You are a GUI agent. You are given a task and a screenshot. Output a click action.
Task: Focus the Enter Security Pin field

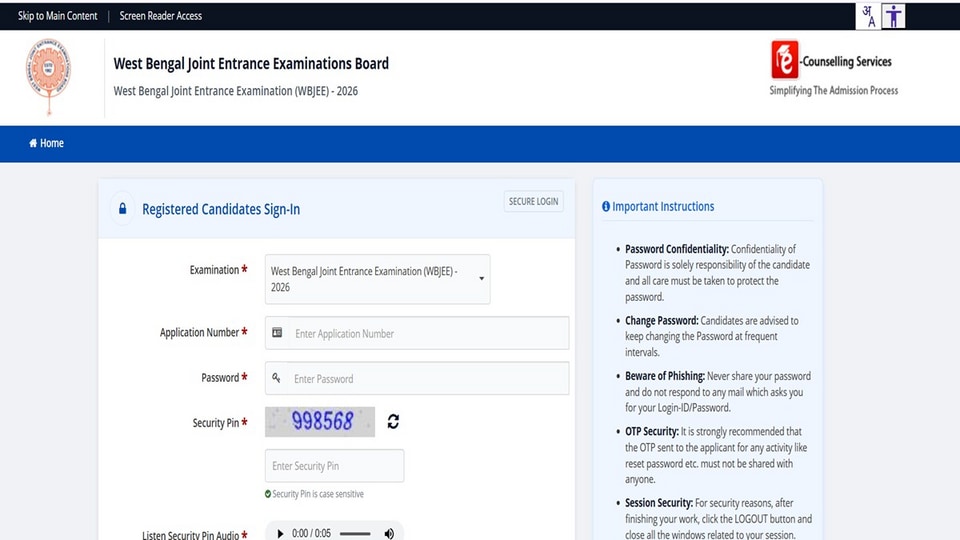[334, 466]
